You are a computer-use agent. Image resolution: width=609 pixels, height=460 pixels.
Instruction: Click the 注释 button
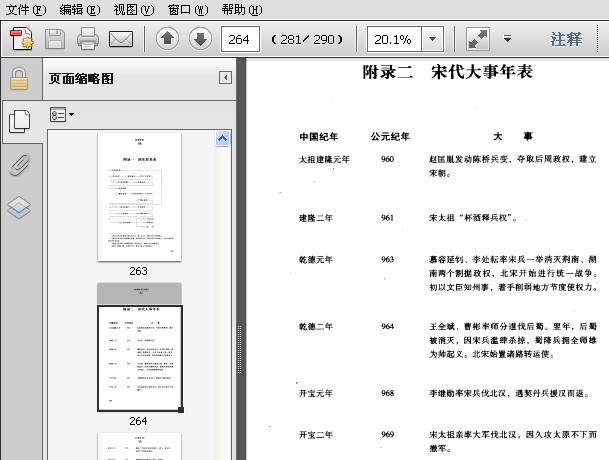(x=566, y=39)
